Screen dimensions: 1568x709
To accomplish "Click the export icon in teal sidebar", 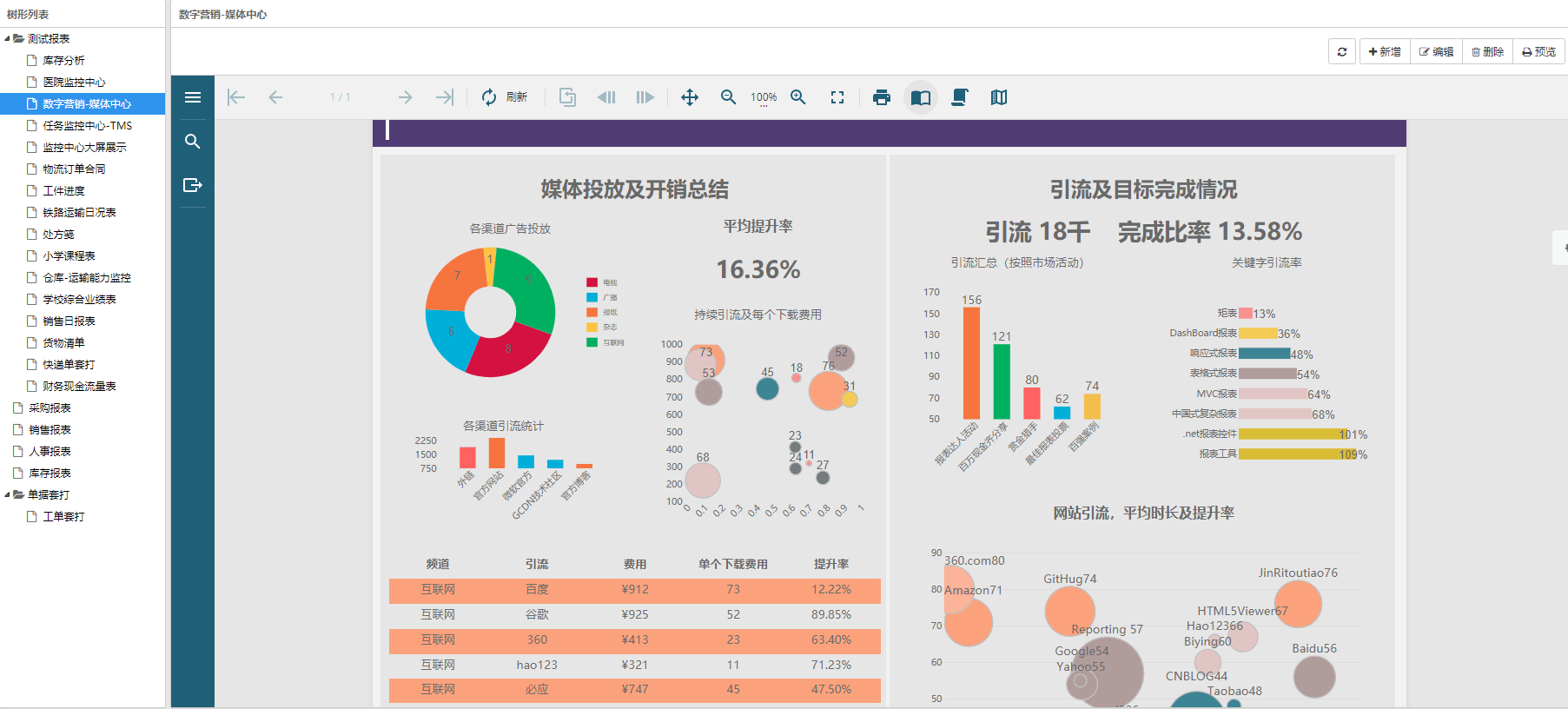I will tap(193, 185).
